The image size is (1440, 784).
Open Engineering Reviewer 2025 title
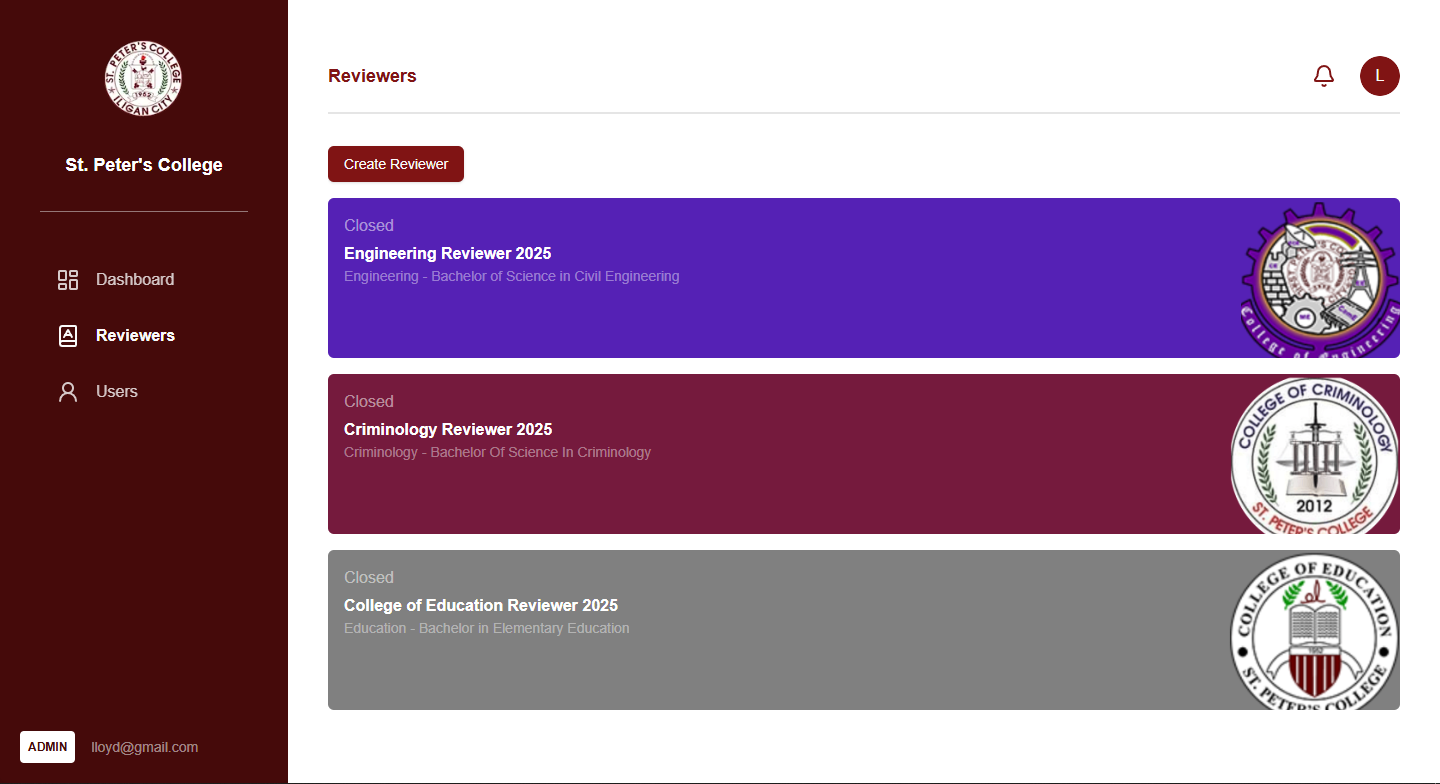coord(447,254)
